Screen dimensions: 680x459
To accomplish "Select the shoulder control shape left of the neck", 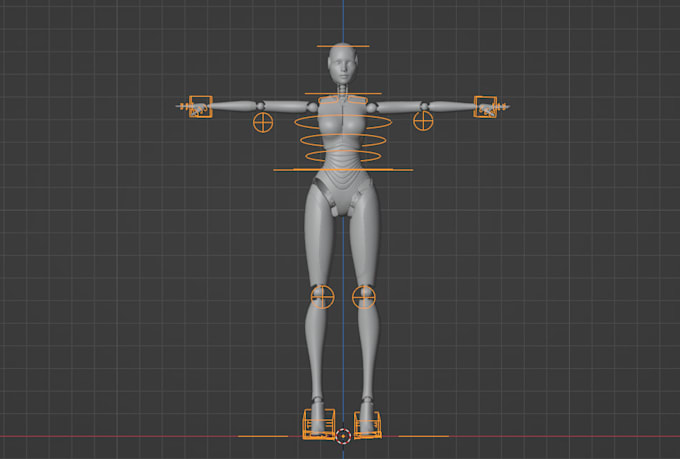I will point(328,101).
